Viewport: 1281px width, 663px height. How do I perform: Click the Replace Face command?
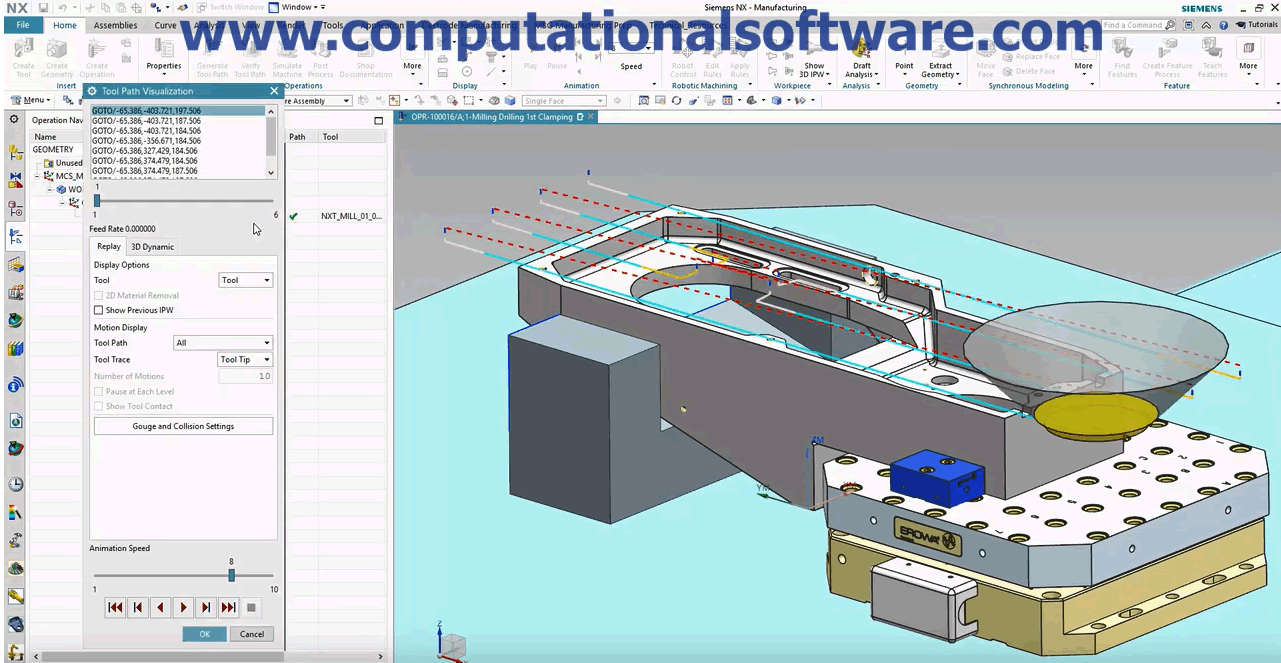[1030, 57]
